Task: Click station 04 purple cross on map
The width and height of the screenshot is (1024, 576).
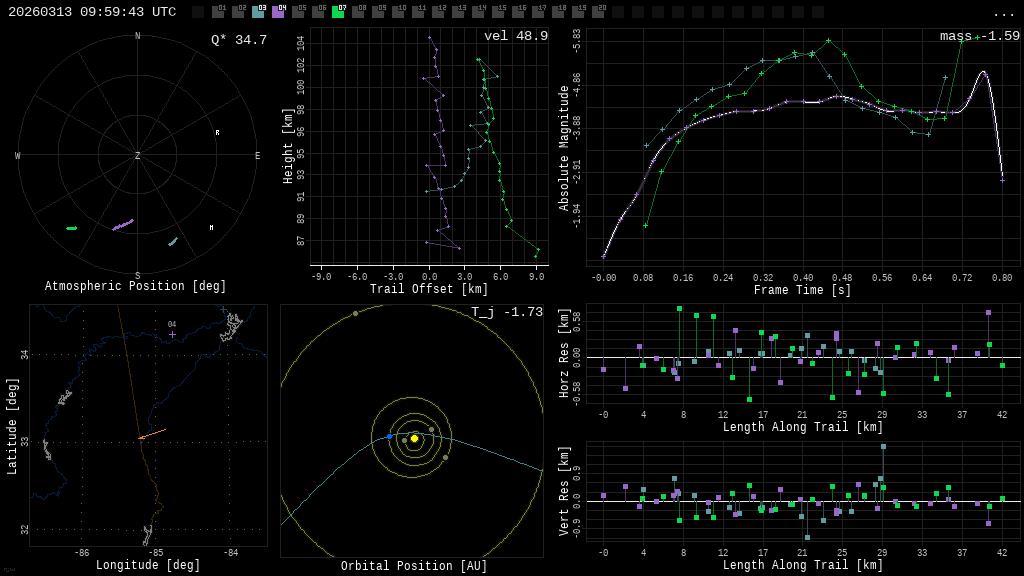Action: [x=172, y=334]
